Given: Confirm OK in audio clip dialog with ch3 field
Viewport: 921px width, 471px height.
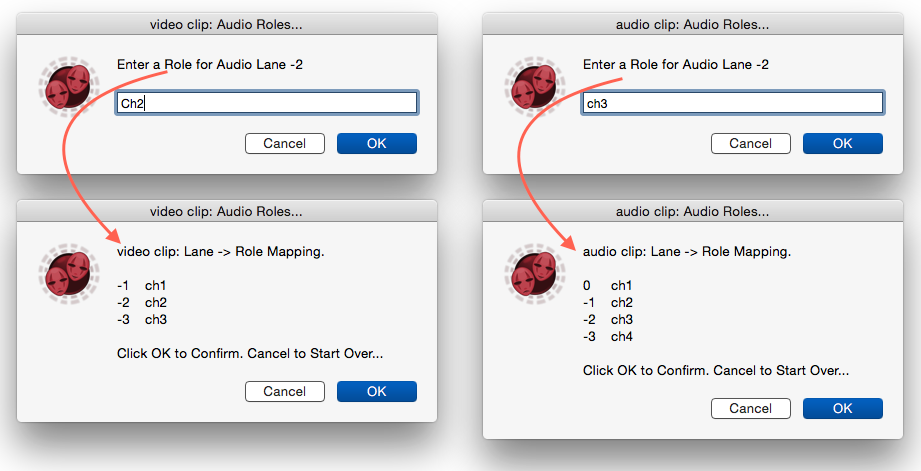Looking at the screenshot, I should tap(843, 143).
